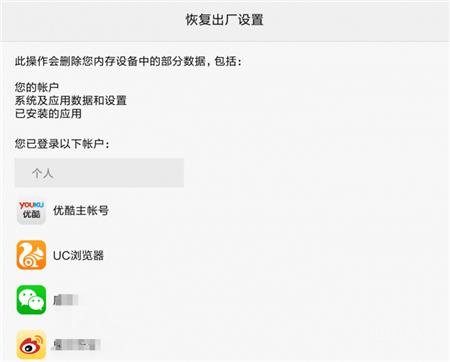Click the 已安装的应用 line
This screenshot has height=362, width=450.
pos(48,114)
